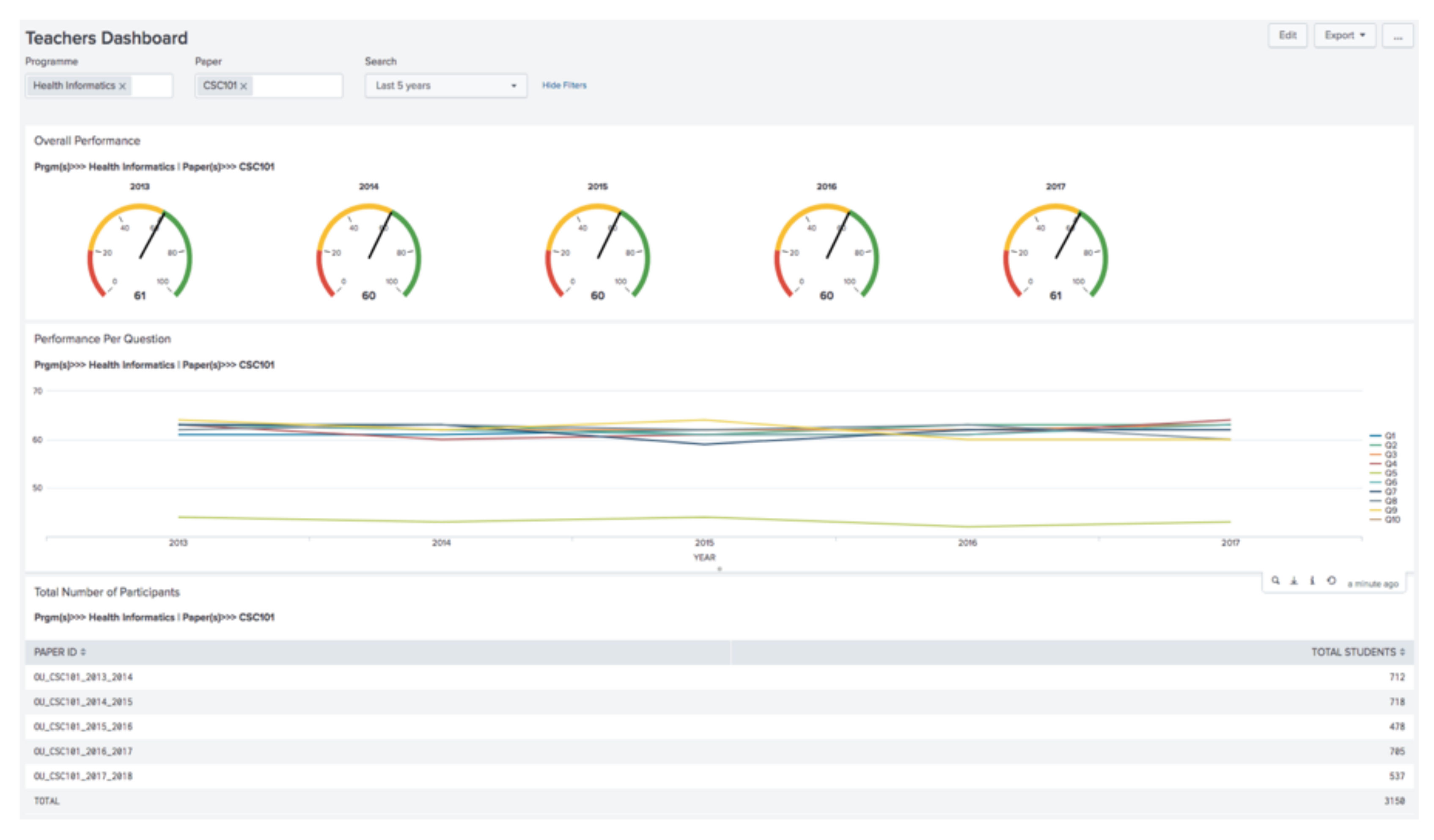
Task: Sort by PAPER ID column arrows
Action: click(x=83, y=652)
